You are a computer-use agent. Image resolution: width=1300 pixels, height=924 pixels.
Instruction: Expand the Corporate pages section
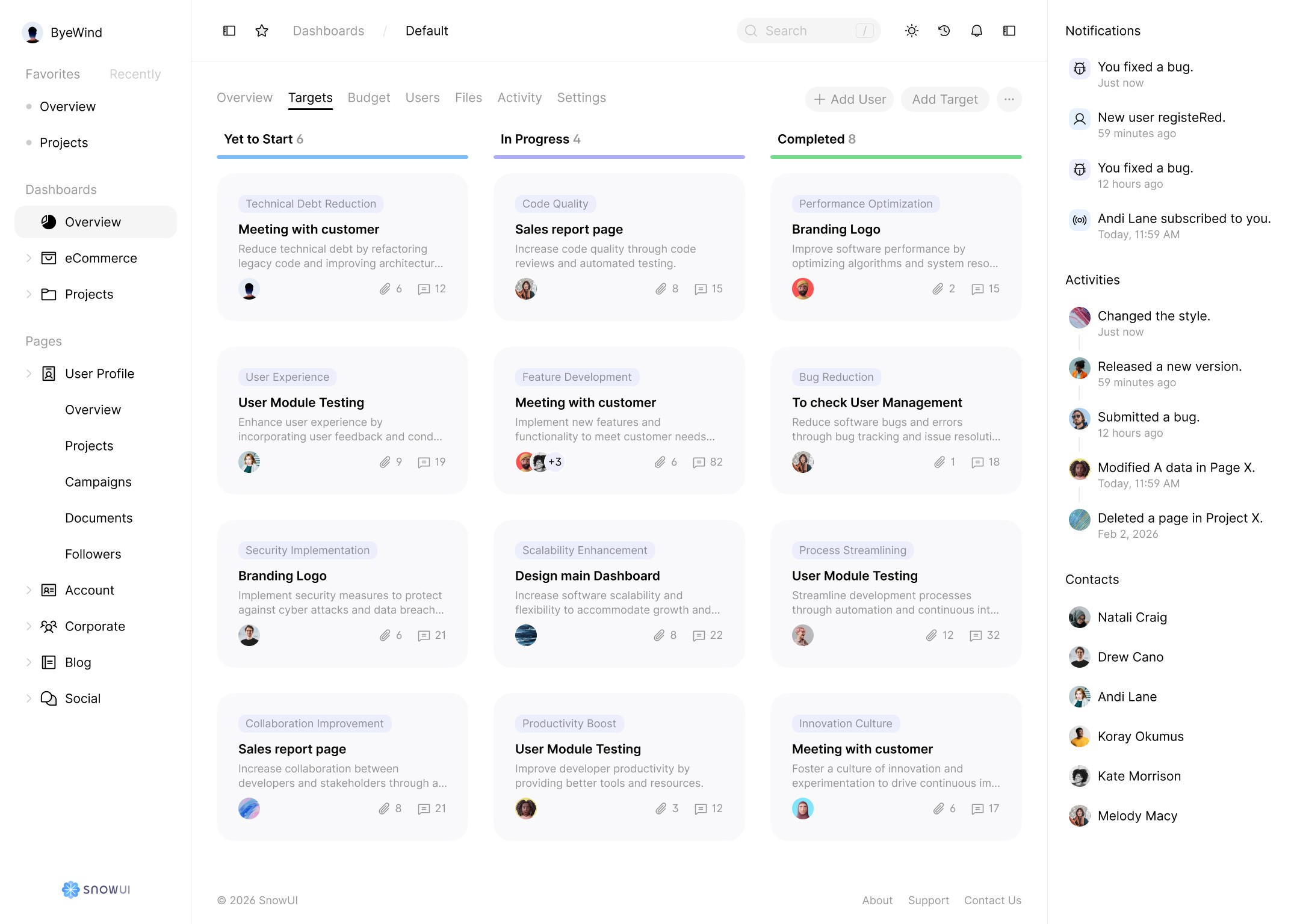click(29, 626)
